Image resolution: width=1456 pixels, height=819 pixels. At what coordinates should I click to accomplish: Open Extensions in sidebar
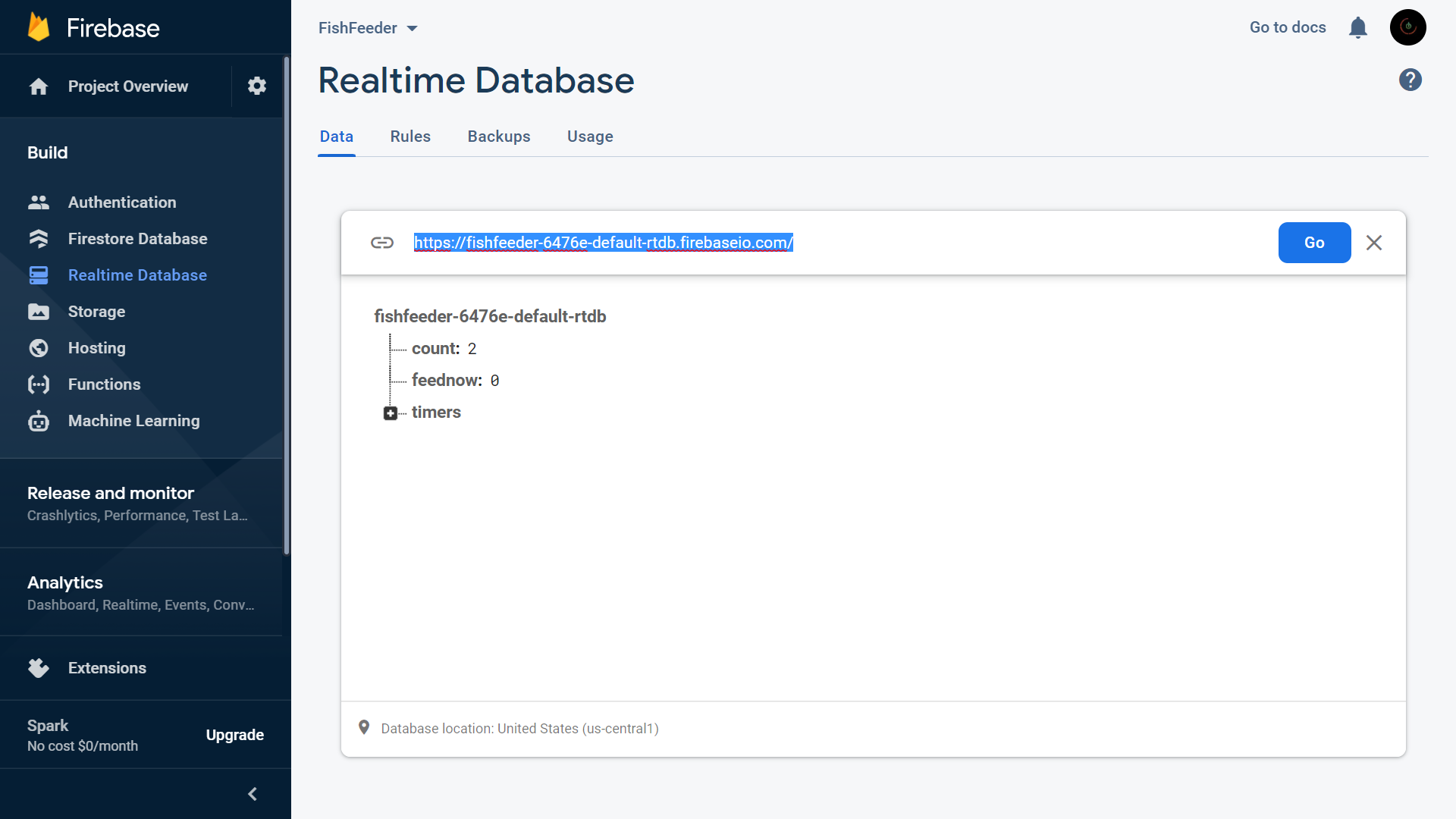(x=107, y=668)
